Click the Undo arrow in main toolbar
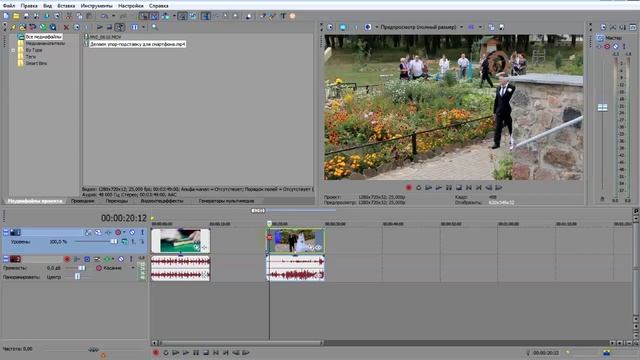This screenshot has height=360, width=640. pyautogui.click(x=104, y=16)
